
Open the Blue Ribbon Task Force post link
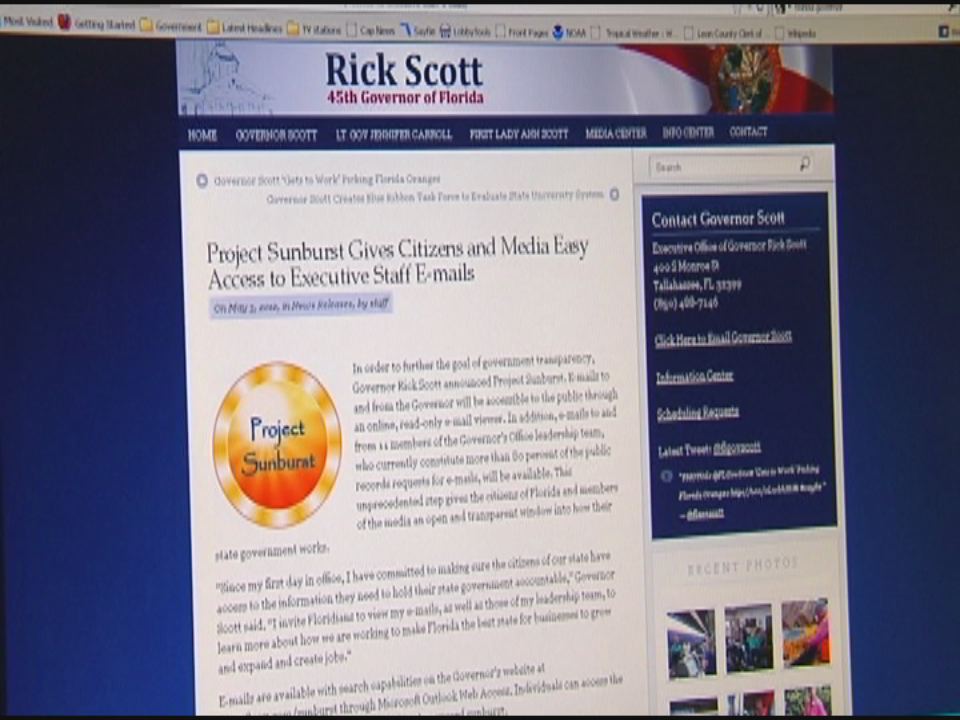tap(435, 197)
